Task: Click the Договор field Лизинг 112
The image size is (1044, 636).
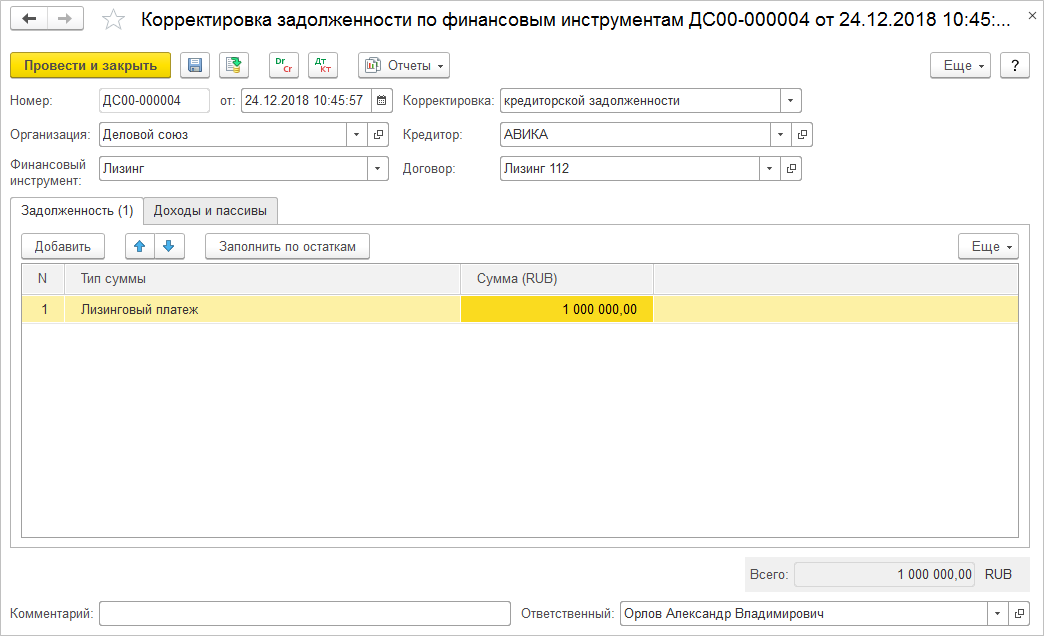Action: (x=629, y=168)
